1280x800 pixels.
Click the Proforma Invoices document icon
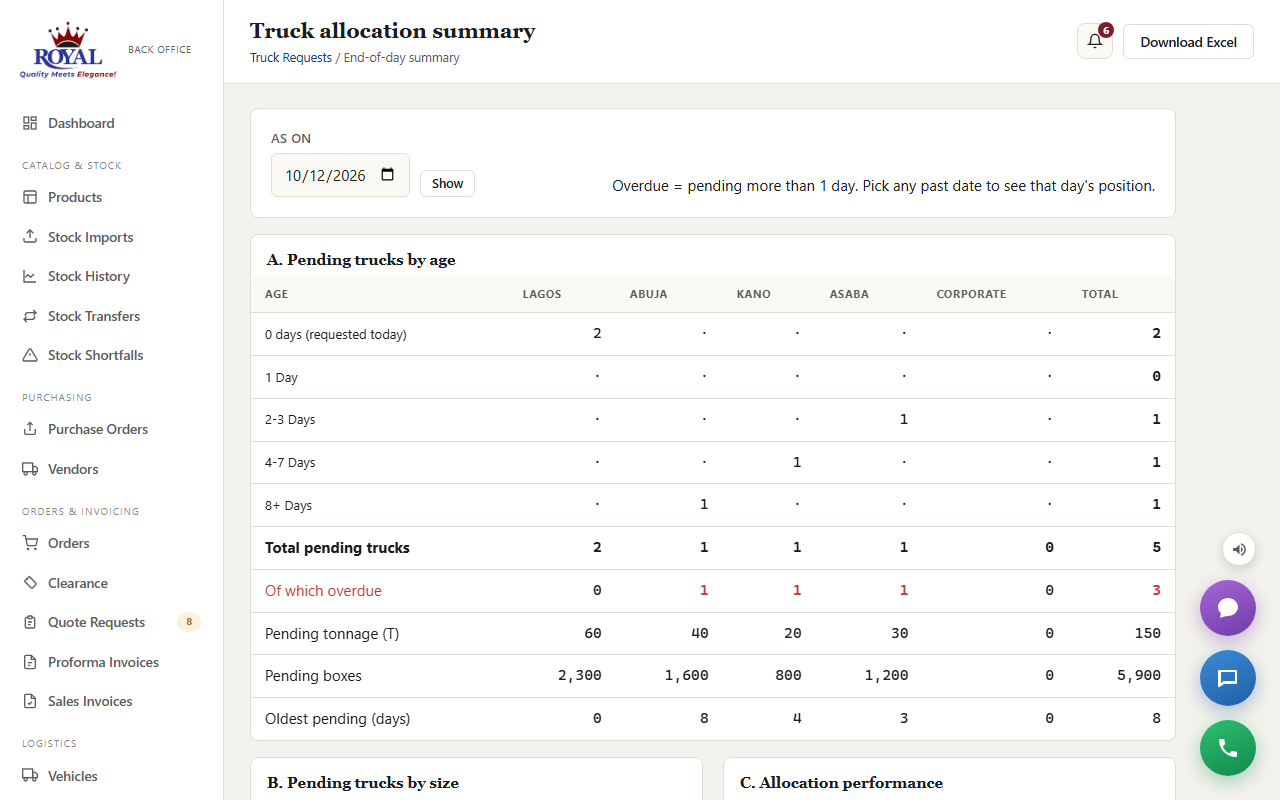30,662
